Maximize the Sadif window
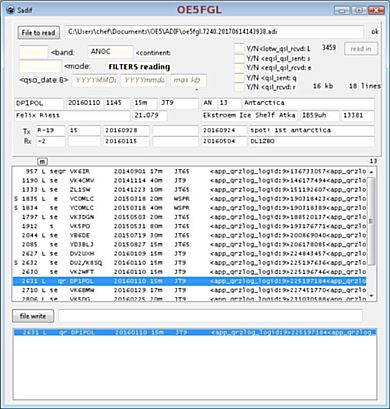This screenshot has height=409, width=390. pyautogui.click(x=359, y=10)
